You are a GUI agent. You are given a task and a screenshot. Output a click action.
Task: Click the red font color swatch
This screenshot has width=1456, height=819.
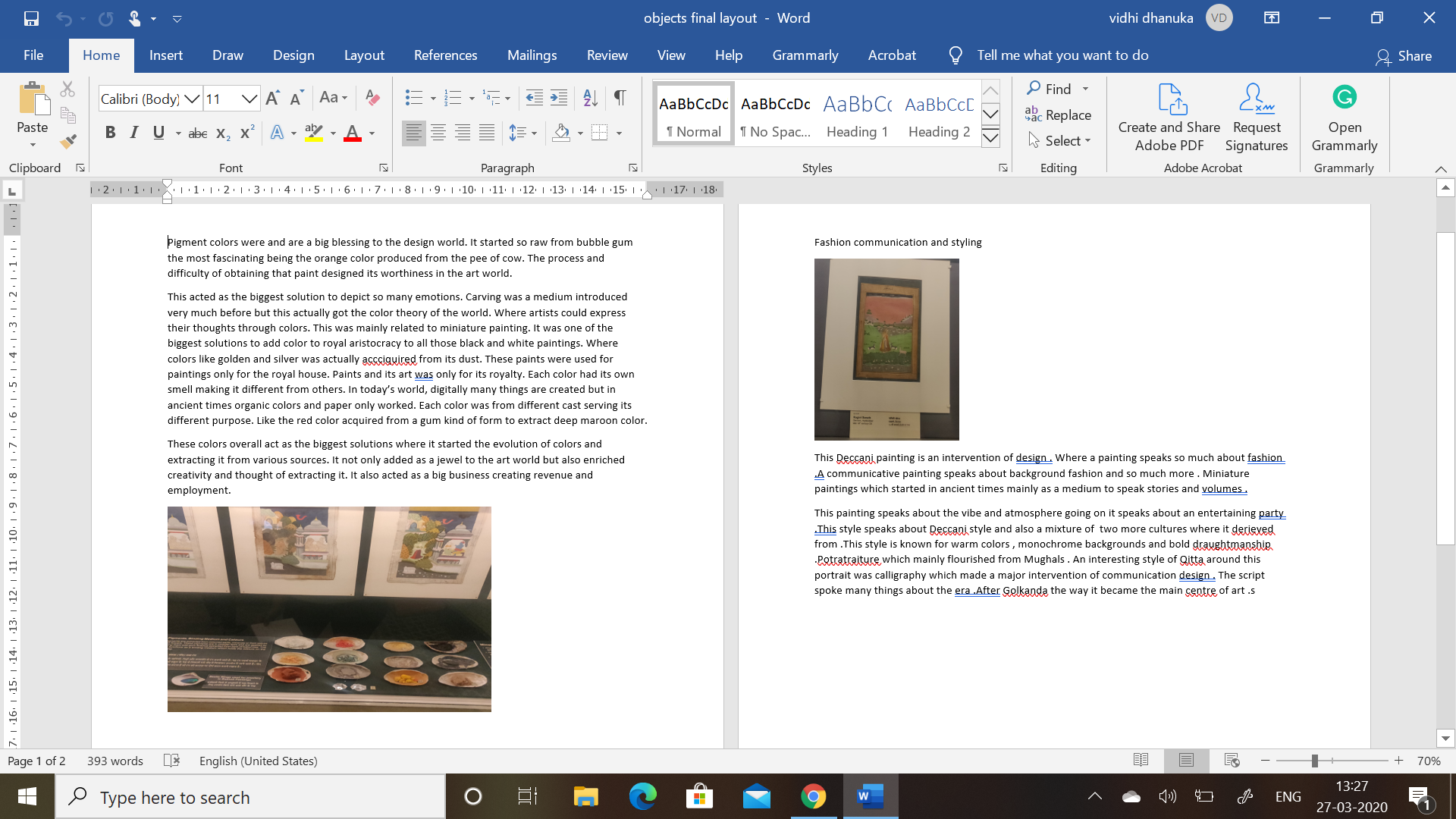click(353, 133)
